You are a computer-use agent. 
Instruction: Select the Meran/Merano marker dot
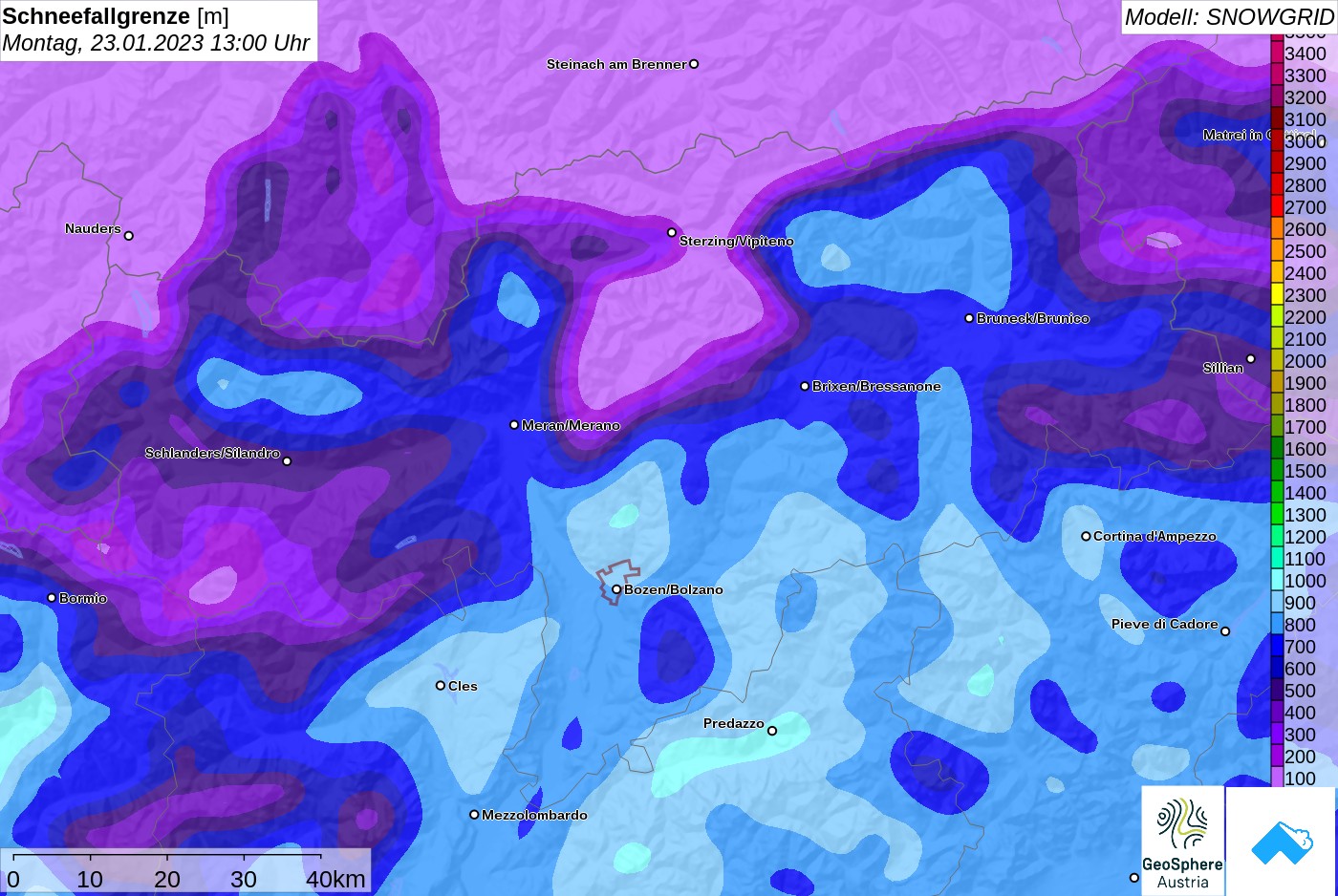pyautogui.click(x=514, y=424)
